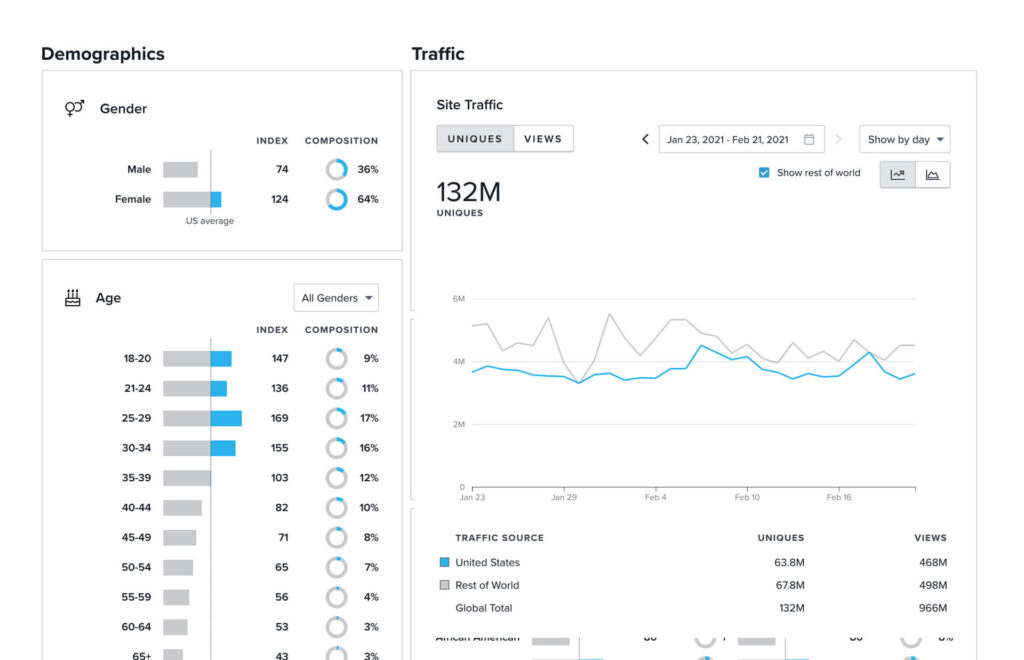Click the birthday cake icon beside Age
Image resolution: width=1024 pixels, height=660 pixels.
pyautogui.click(x=71, y=297)
